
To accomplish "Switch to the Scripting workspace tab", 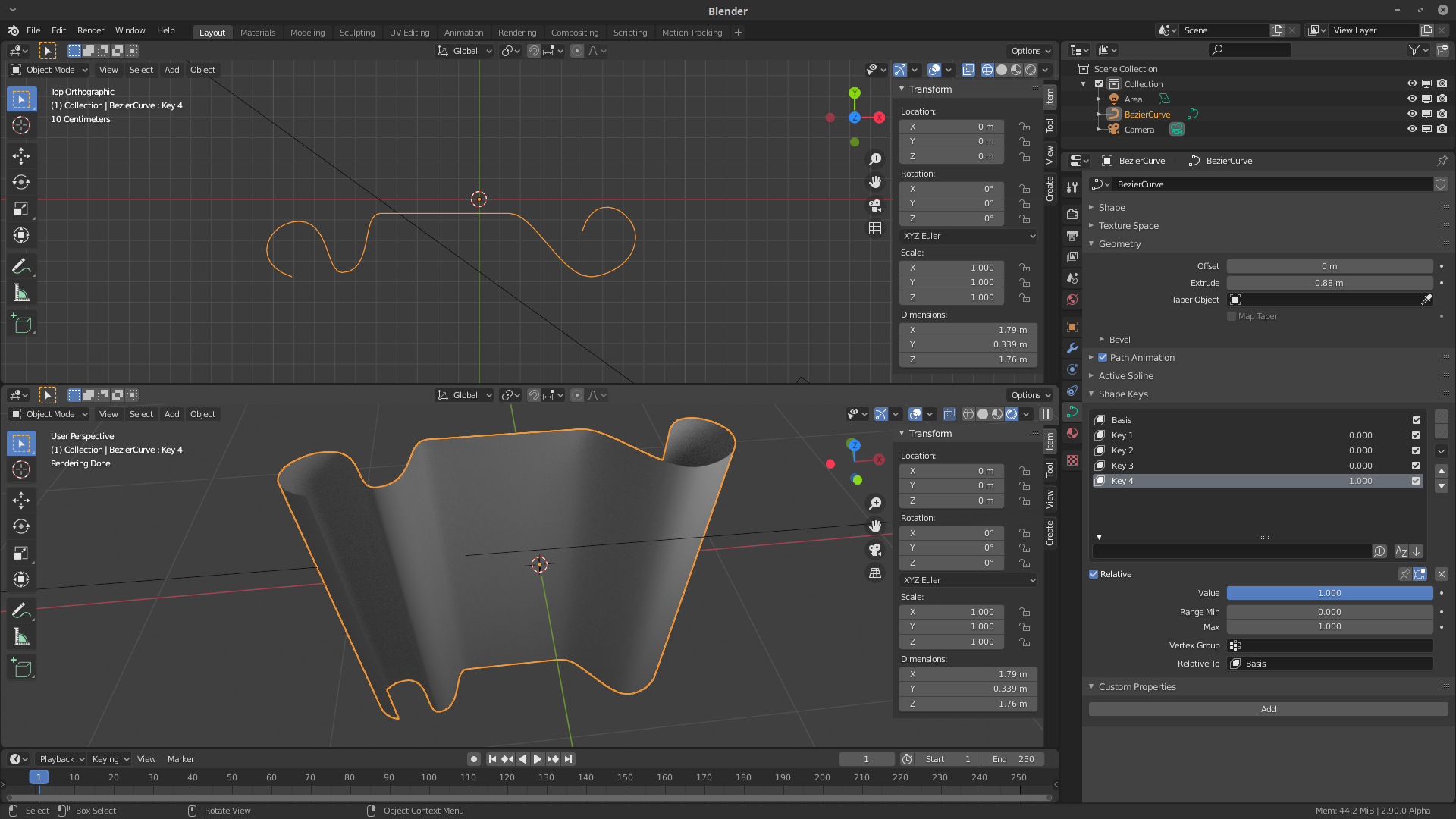I will click(x=630, y=32).
